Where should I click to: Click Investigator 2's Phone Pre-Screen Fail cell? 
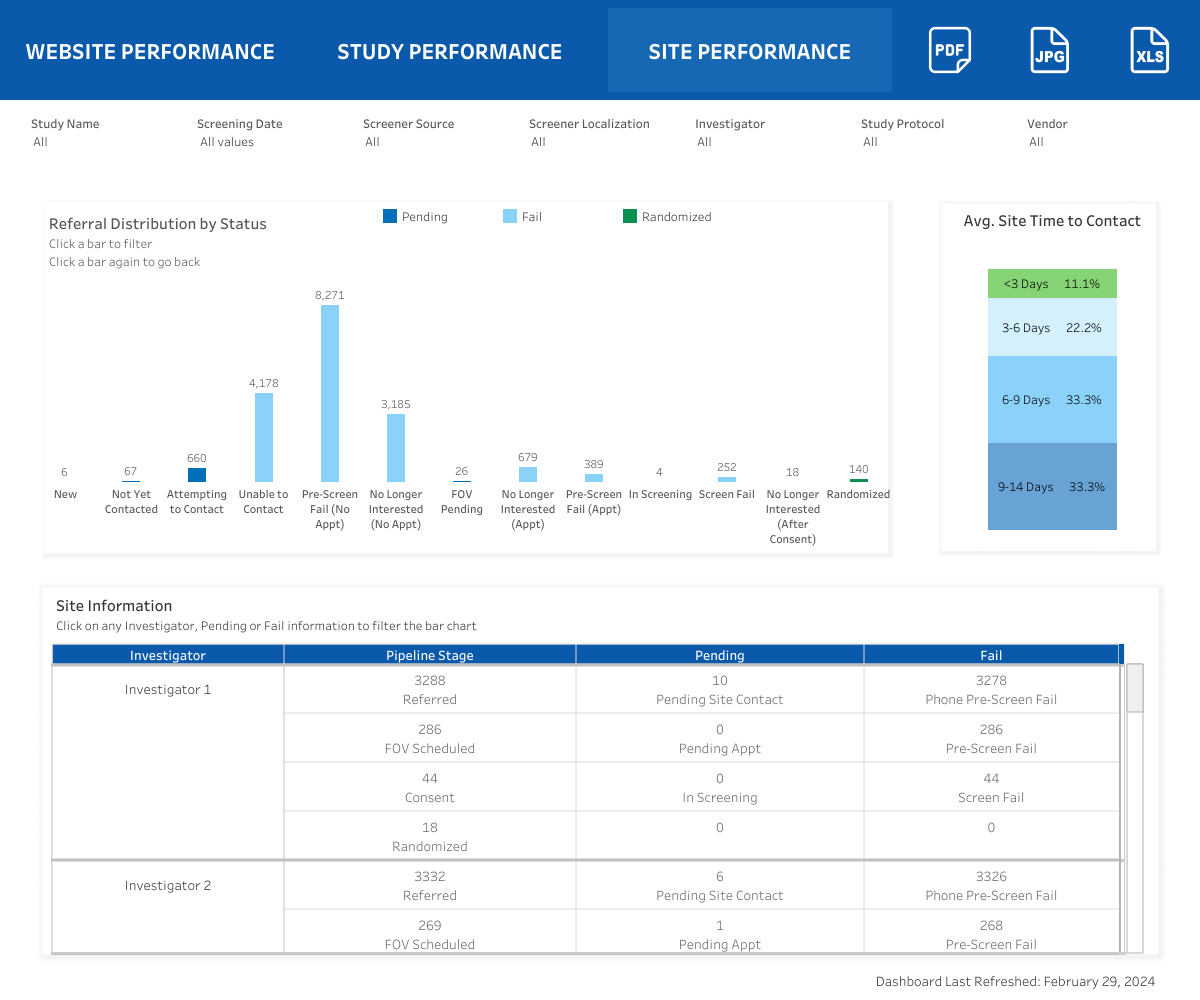pos(991,885)
